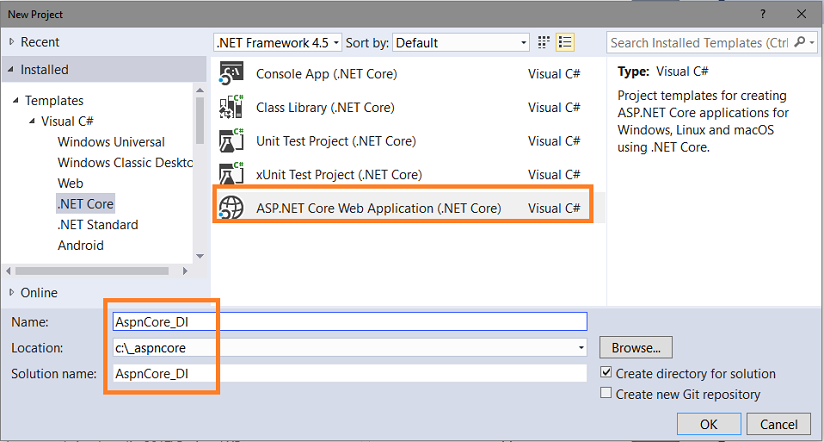Click Visual C# label in Console App row

[x=554, y=74]
